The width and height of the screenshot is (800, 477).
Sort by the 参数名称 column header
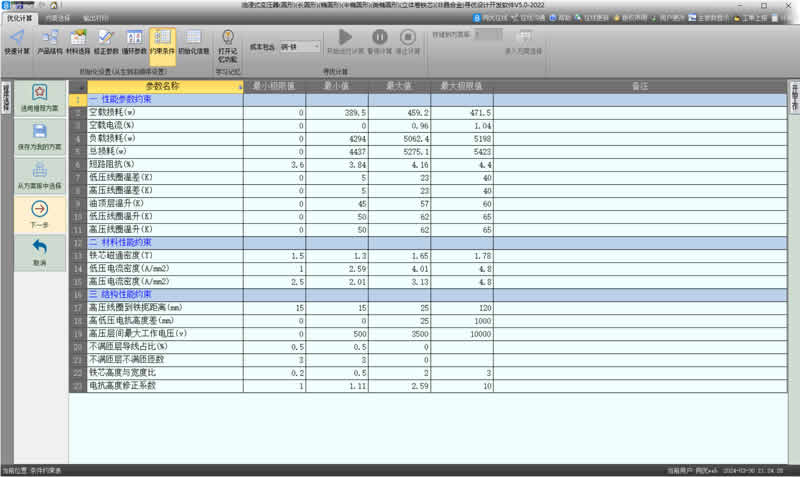click(165, 86)
